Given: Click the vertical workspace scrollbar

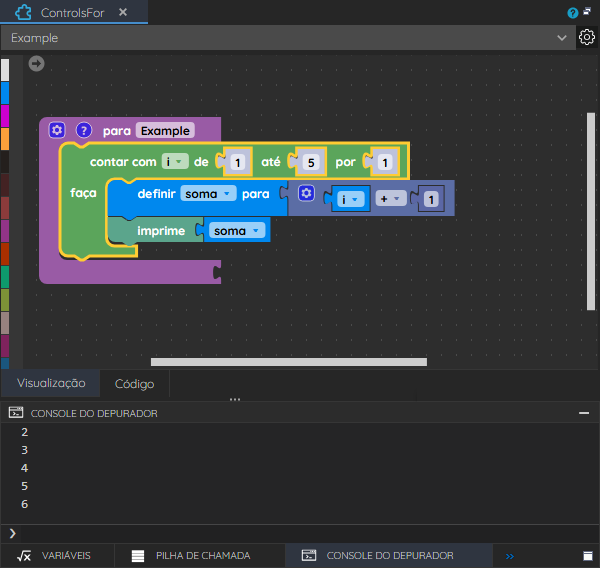Looking at the screenshot, I should tap(591, 211).
